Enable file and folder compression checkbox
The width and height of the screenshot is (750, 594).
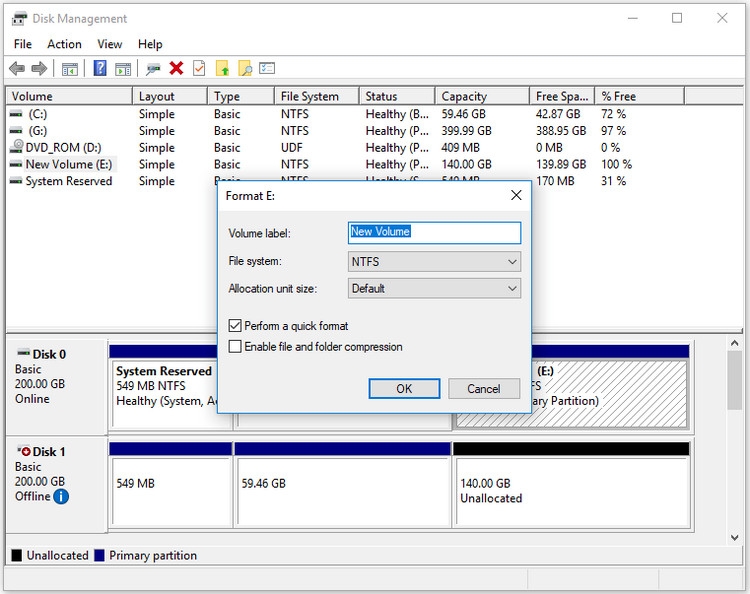235,346
